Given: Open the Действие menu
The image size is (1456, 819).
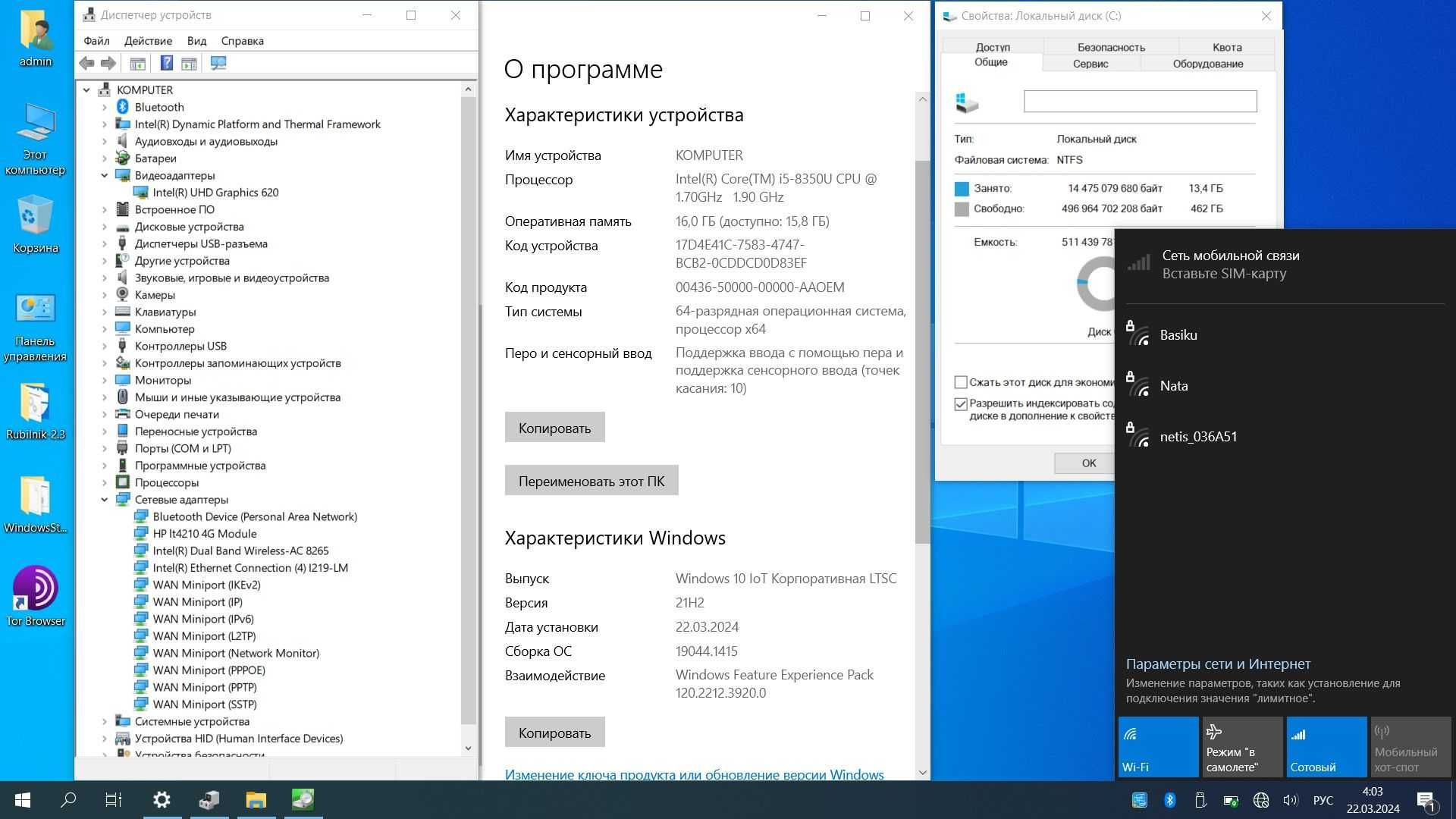Looking at the screenshot, I should pyautogui.click(x=148, y=41).
